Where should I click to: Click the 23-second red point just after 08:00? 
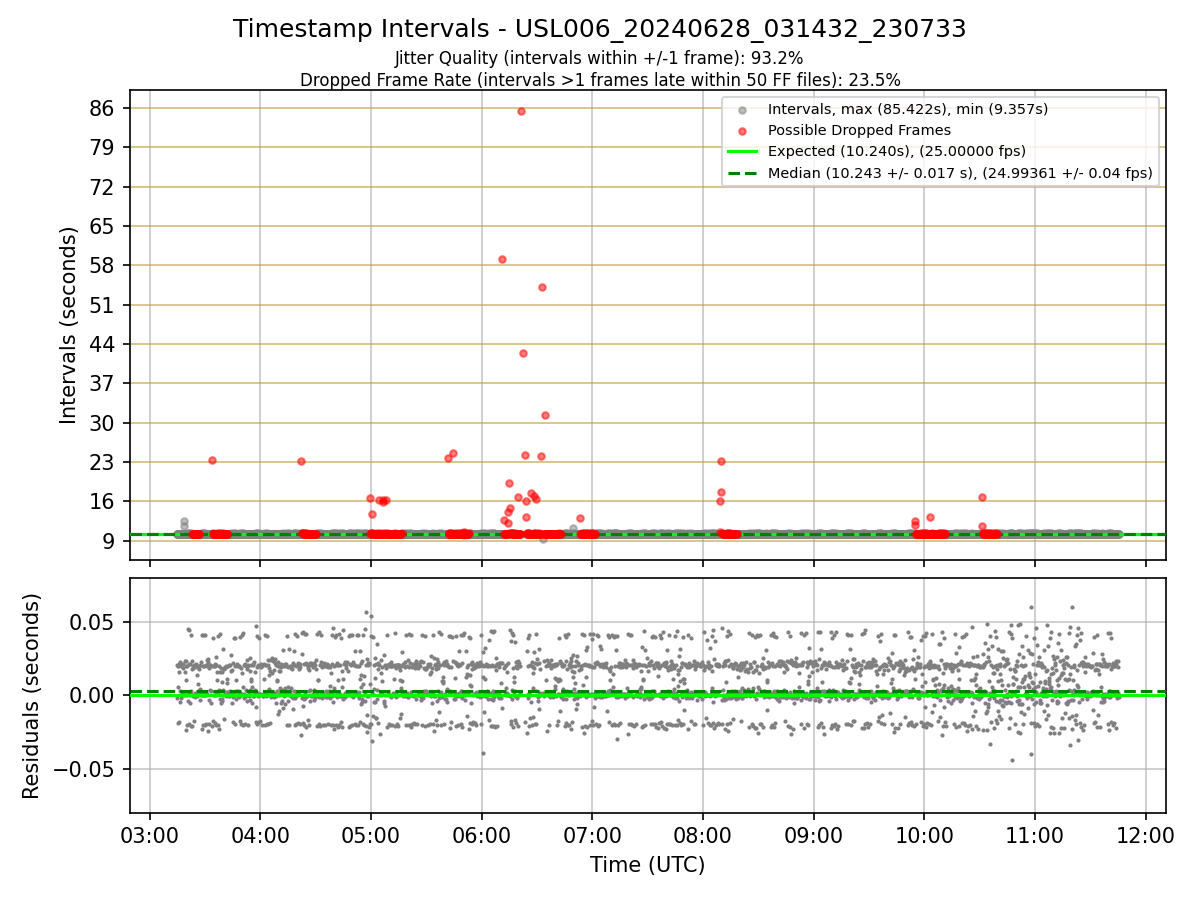tap(721, 461)
